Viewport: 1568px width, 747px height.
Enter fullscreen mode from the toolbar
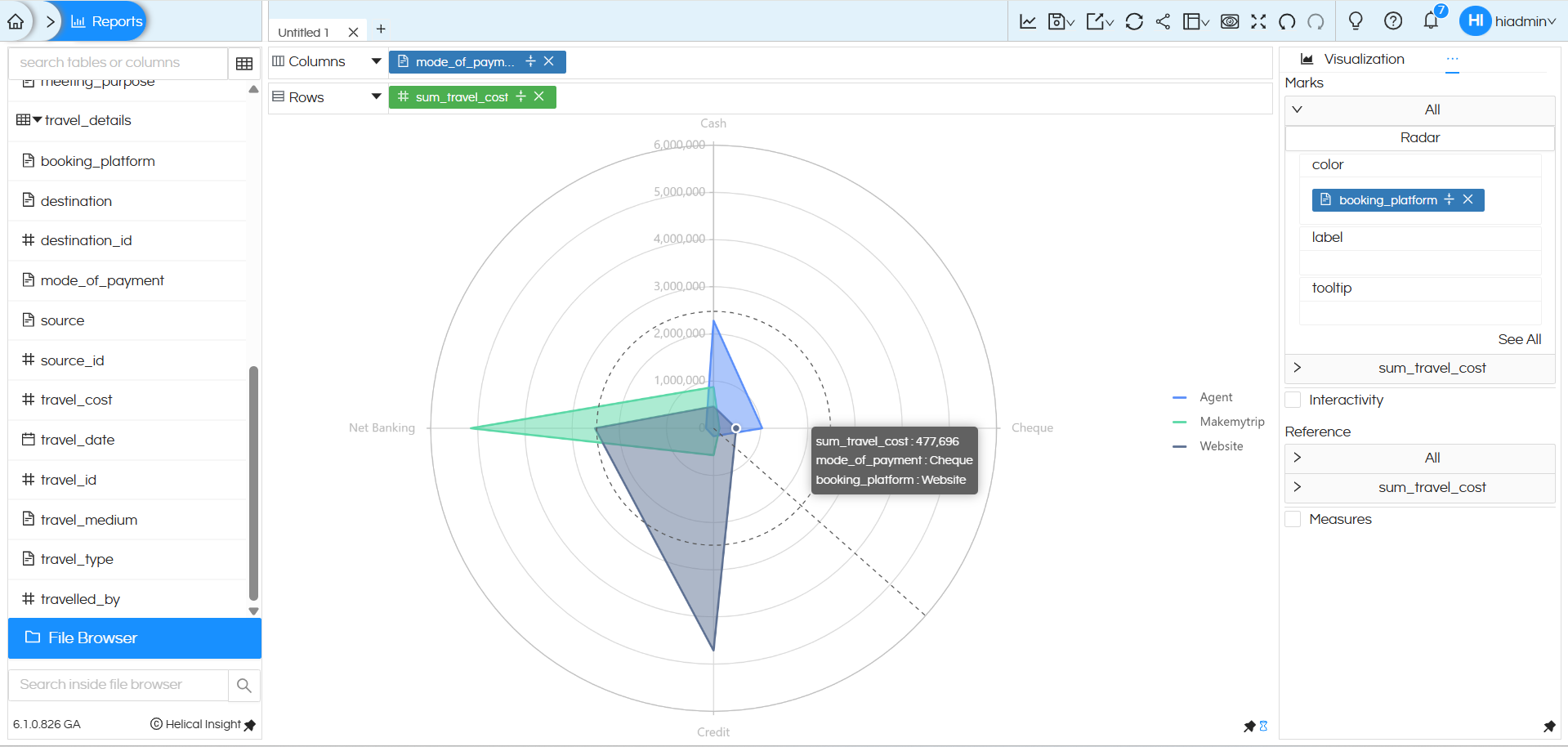1258,21
